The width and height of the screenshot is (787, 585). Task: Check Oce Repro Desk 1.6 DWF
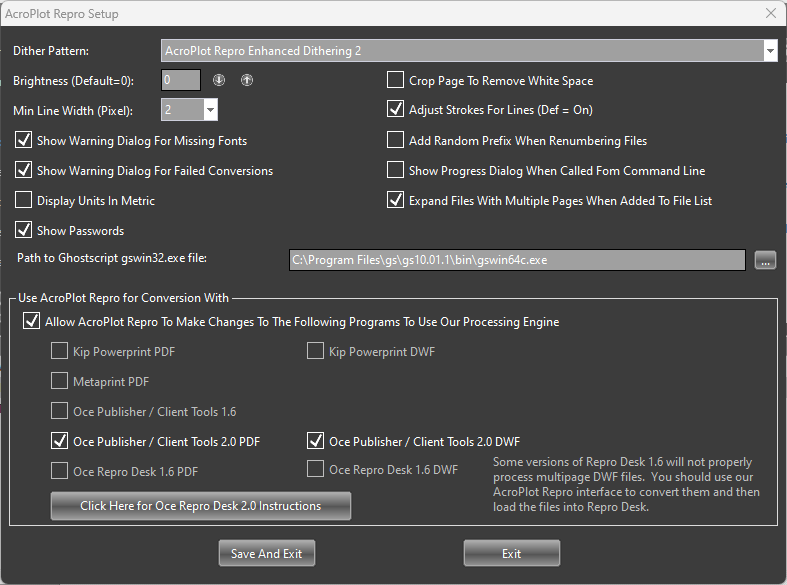pyautogui.click(x=315, y=470)
